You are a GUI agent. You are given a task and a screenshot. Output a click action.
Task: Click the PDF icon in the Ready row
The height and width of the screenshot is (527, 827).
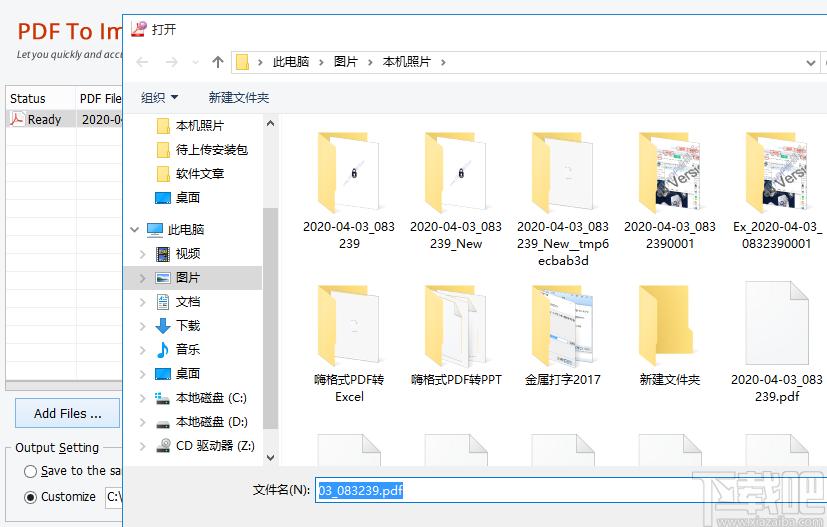(x=17, y=119)
